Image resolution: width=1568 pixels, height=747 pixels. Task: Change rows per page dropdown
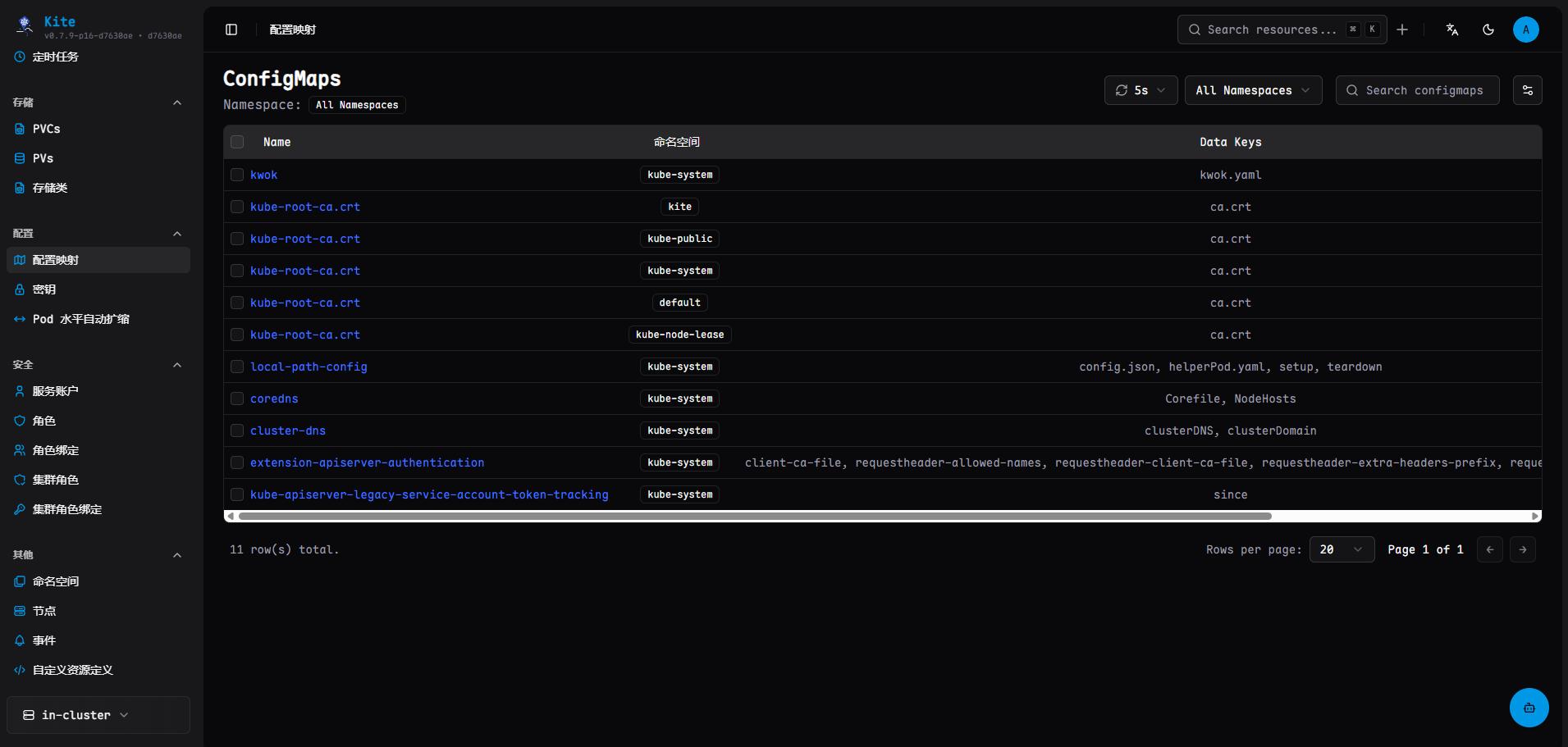pyautogui.click(x=1342, y=549)
